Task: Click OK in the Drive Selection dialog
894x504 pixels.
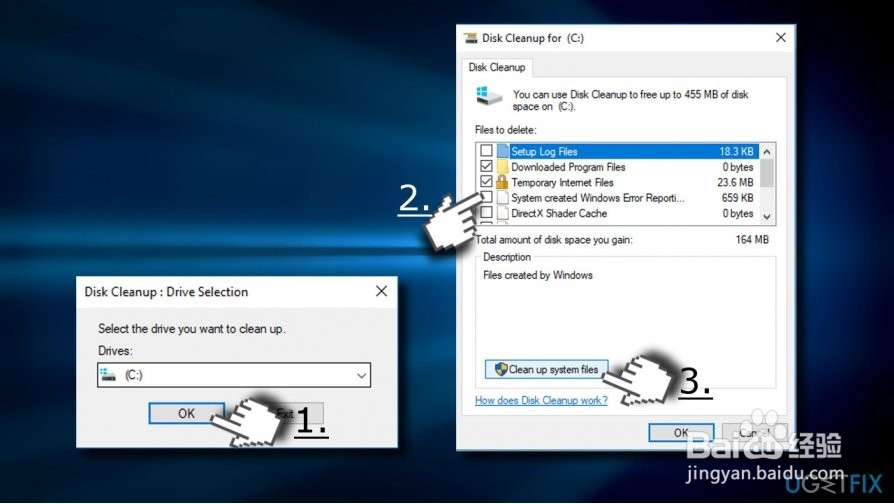Action: pyautogui.click(x=186, y=413)
